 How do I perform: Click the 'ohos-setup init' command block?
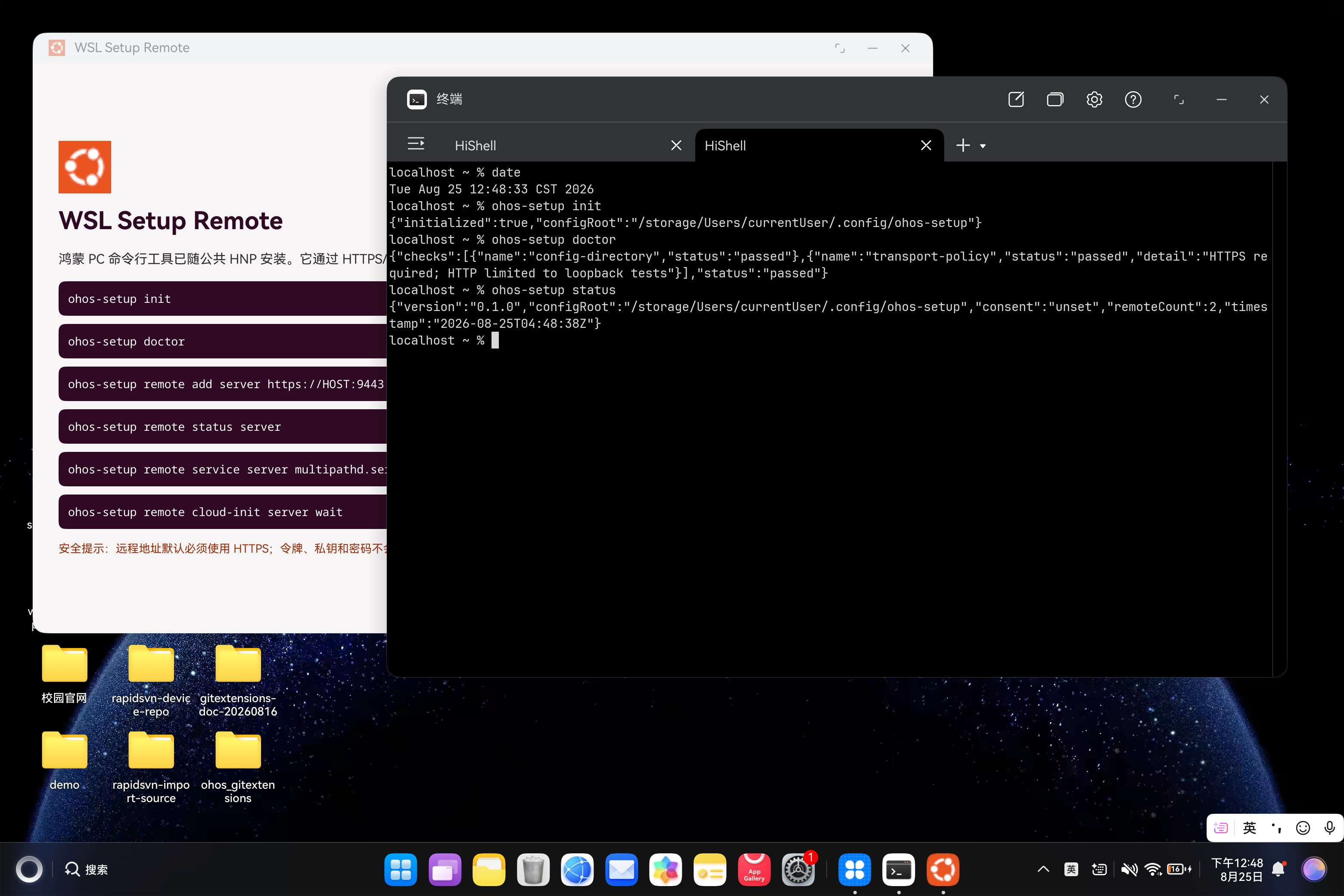point(222,298)
